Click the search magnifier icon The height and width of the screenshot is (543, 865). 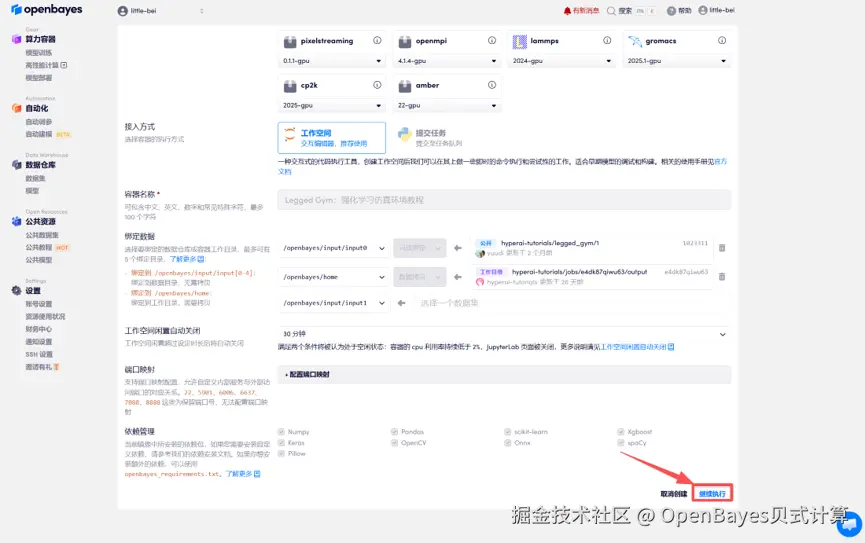coord(611,10)
